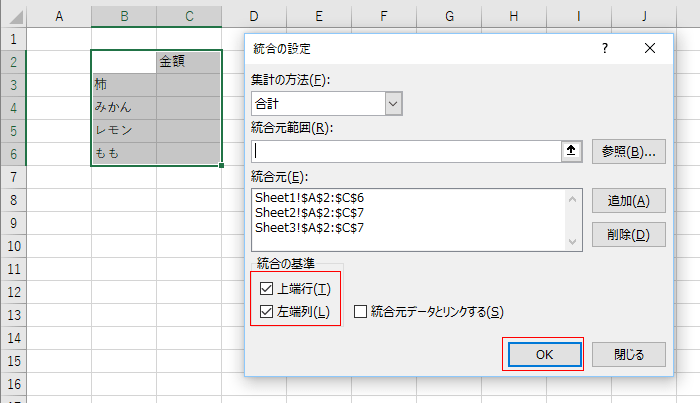This screenshot has height=403, width=700.
Task: Click the 削除 delete button
Action: [x=628, y=235]
